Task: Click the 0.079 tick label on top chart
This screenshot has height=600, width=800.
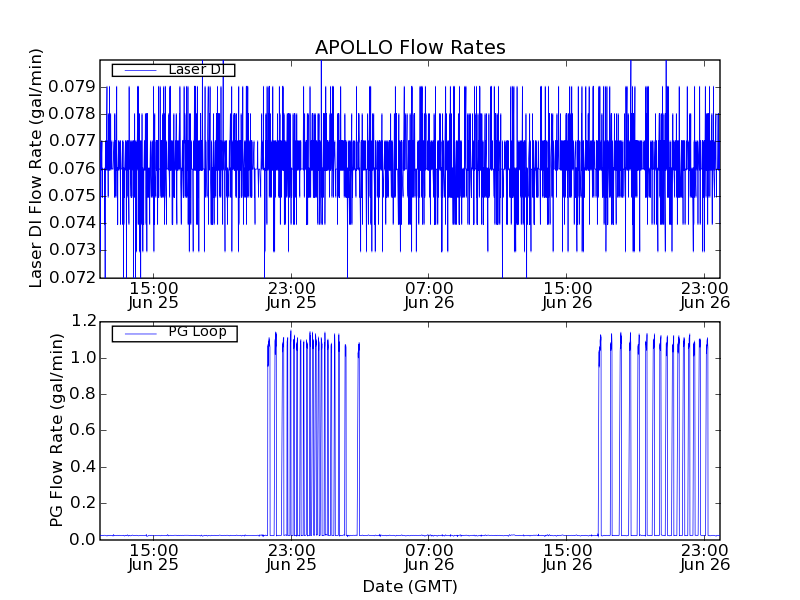Action: pos(72,87)
